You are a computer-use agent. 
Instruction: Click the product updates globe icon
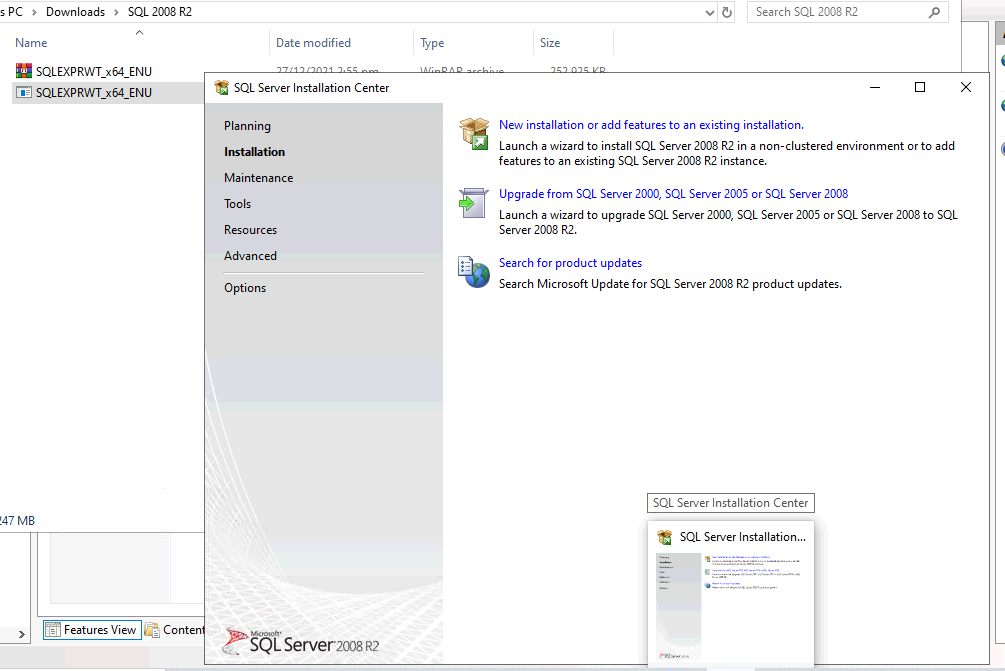[474, 272]
